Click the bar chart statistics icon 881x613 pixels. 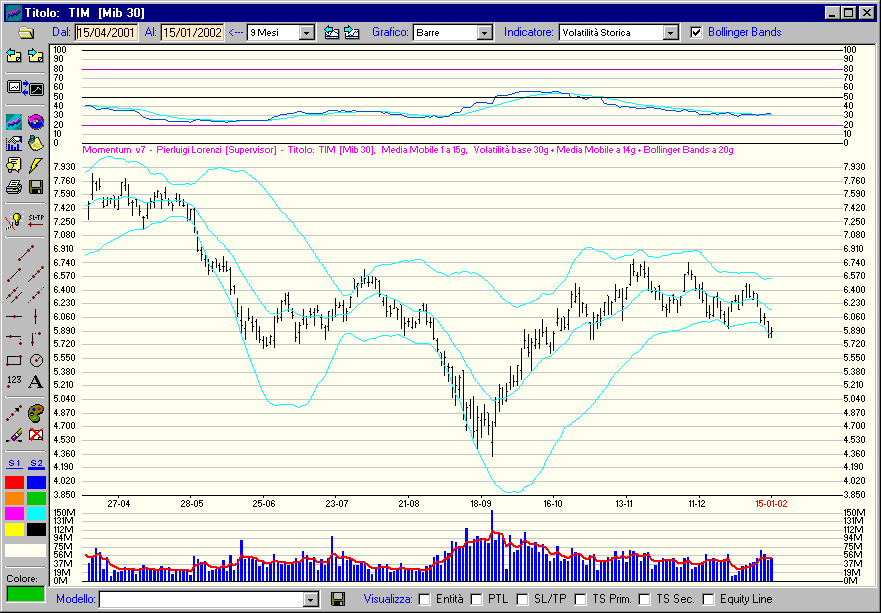(14, 143)
